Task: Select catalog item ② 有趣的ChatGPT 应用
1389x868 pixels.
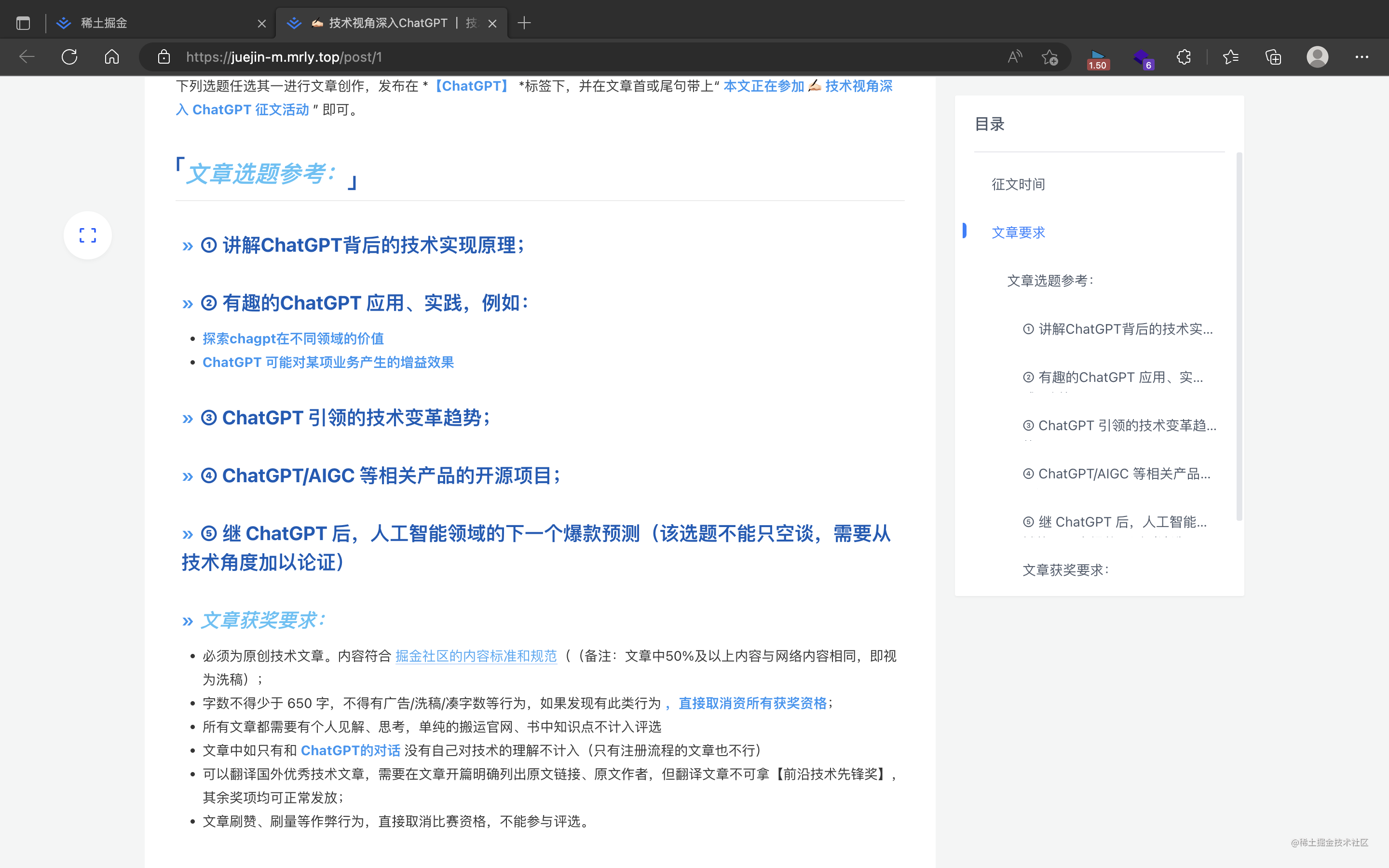Action: click(1113, 377)
